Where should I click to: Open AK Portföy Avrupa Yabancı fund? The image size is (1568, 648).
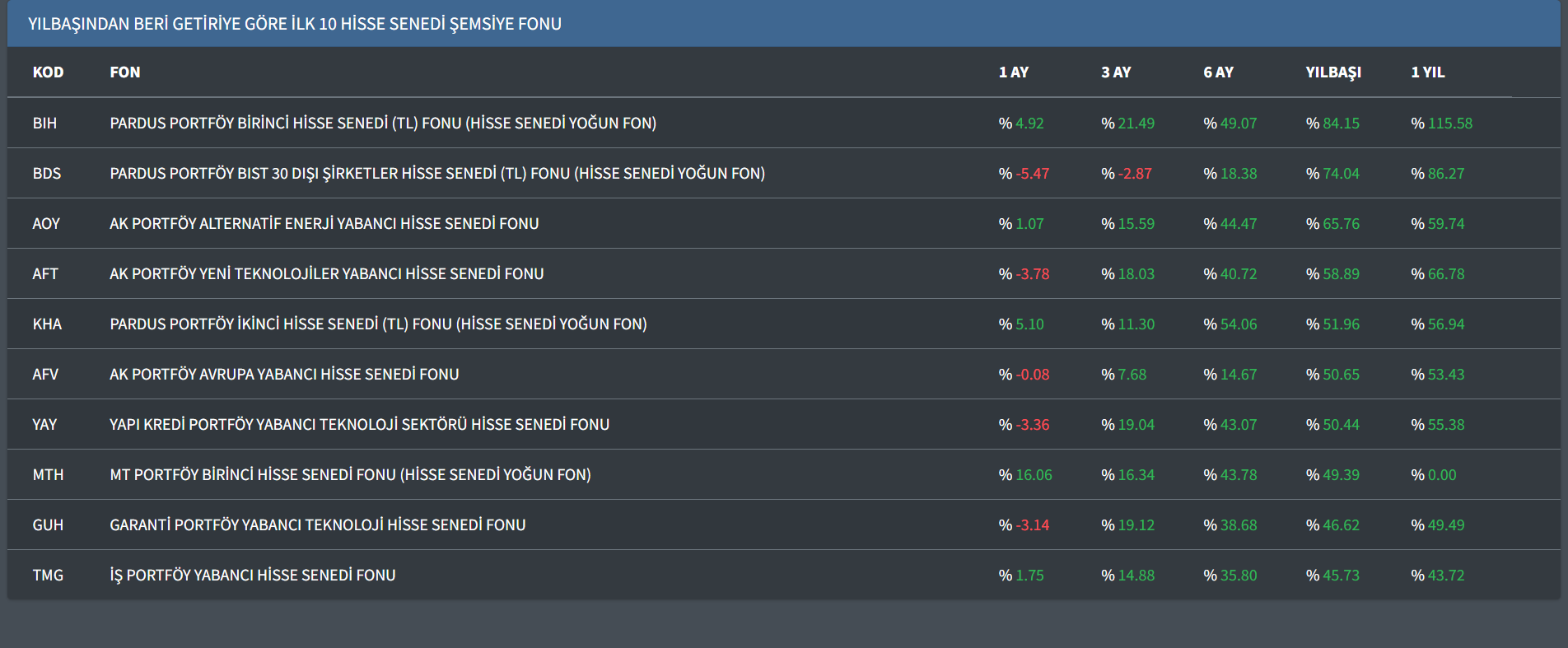pyautogui.click(x=284, y=375)
